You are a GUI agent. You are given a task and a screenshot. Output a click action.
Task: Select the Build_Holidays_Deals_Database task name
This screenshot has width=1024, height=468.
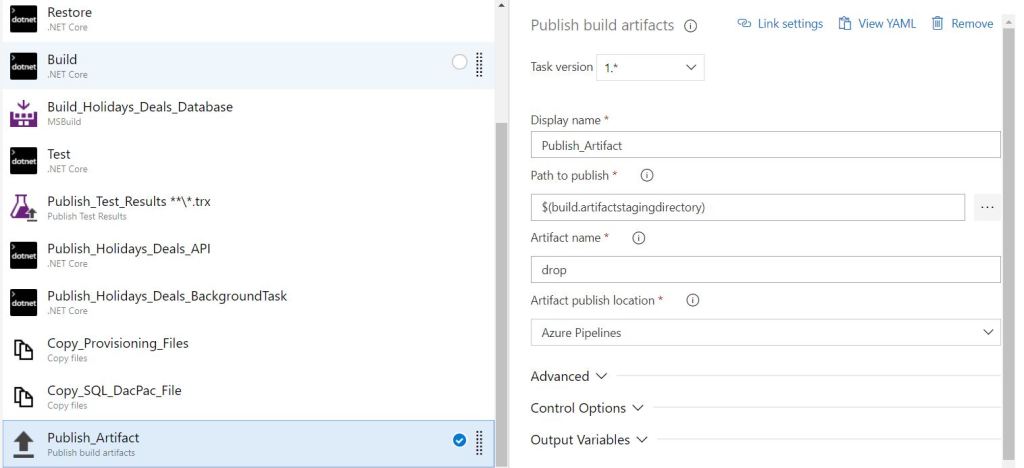[x=140, y=106]
